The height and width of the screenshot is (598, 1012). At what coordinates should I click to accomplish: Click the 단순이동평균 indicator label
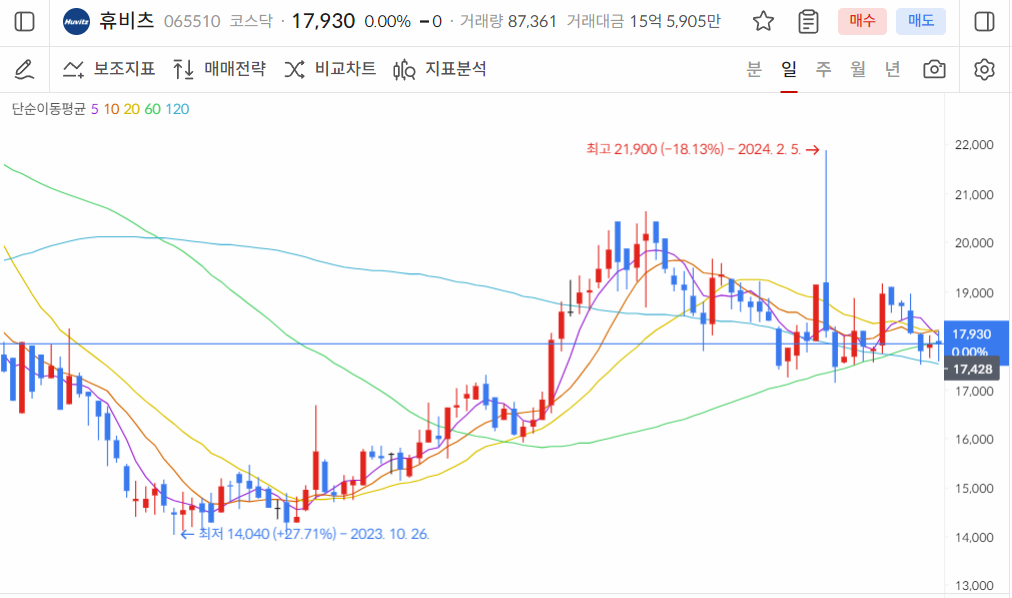(x=48, y=109)
